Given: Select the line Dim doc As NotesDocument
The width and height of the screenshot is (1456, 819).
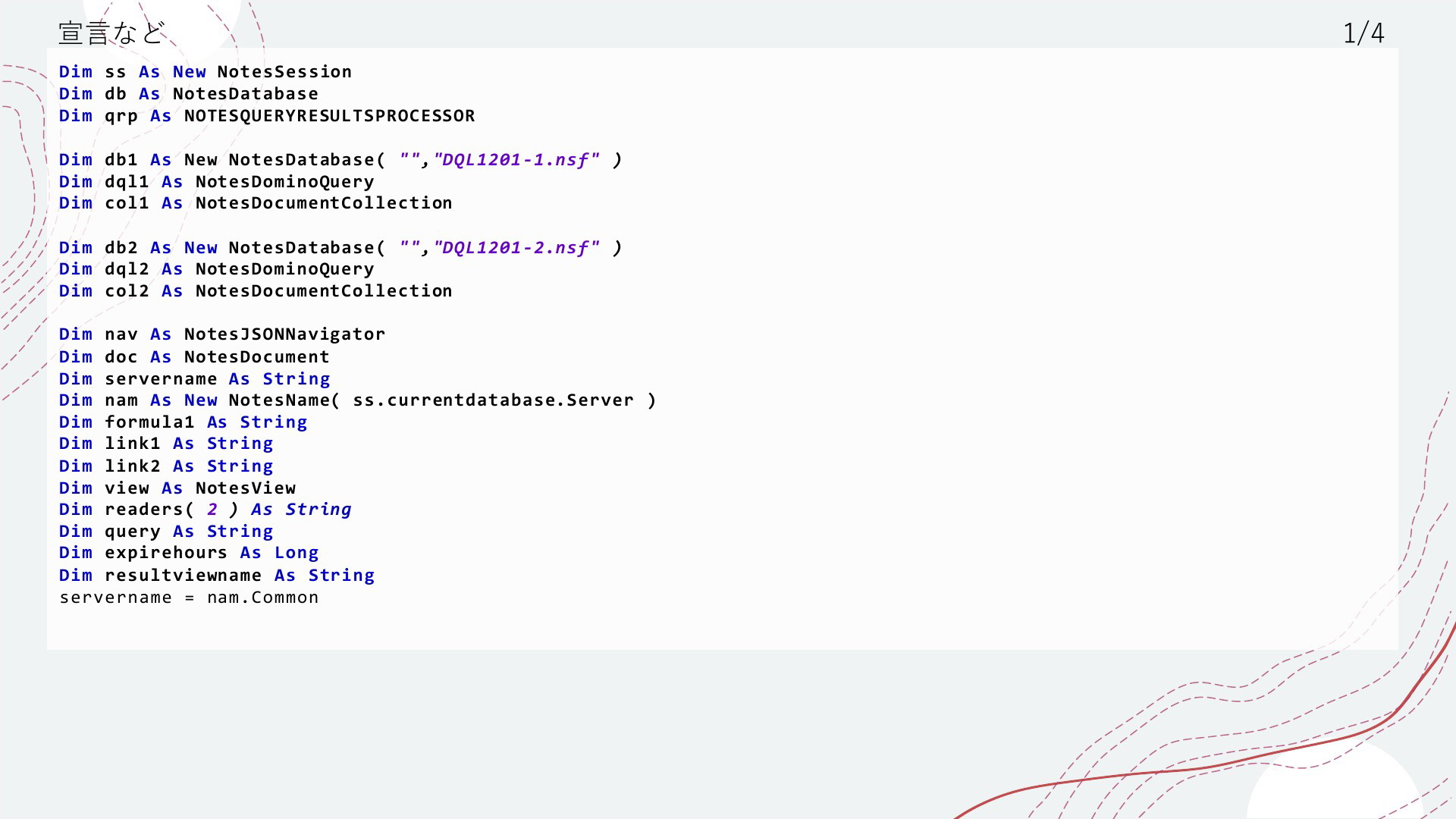Looking at the screenshot, I should (x=194, y=357).
